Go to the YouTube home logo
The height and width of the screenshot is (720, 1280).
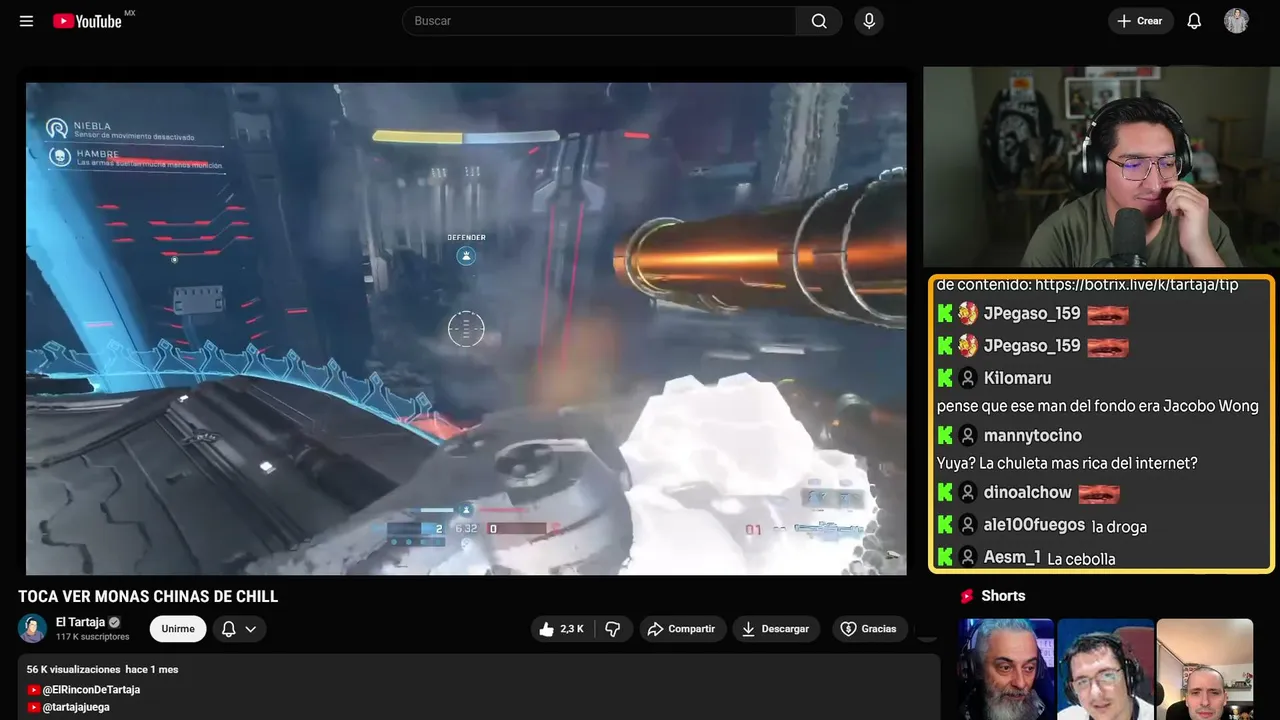pyautogui.click(x=87, y=21)
